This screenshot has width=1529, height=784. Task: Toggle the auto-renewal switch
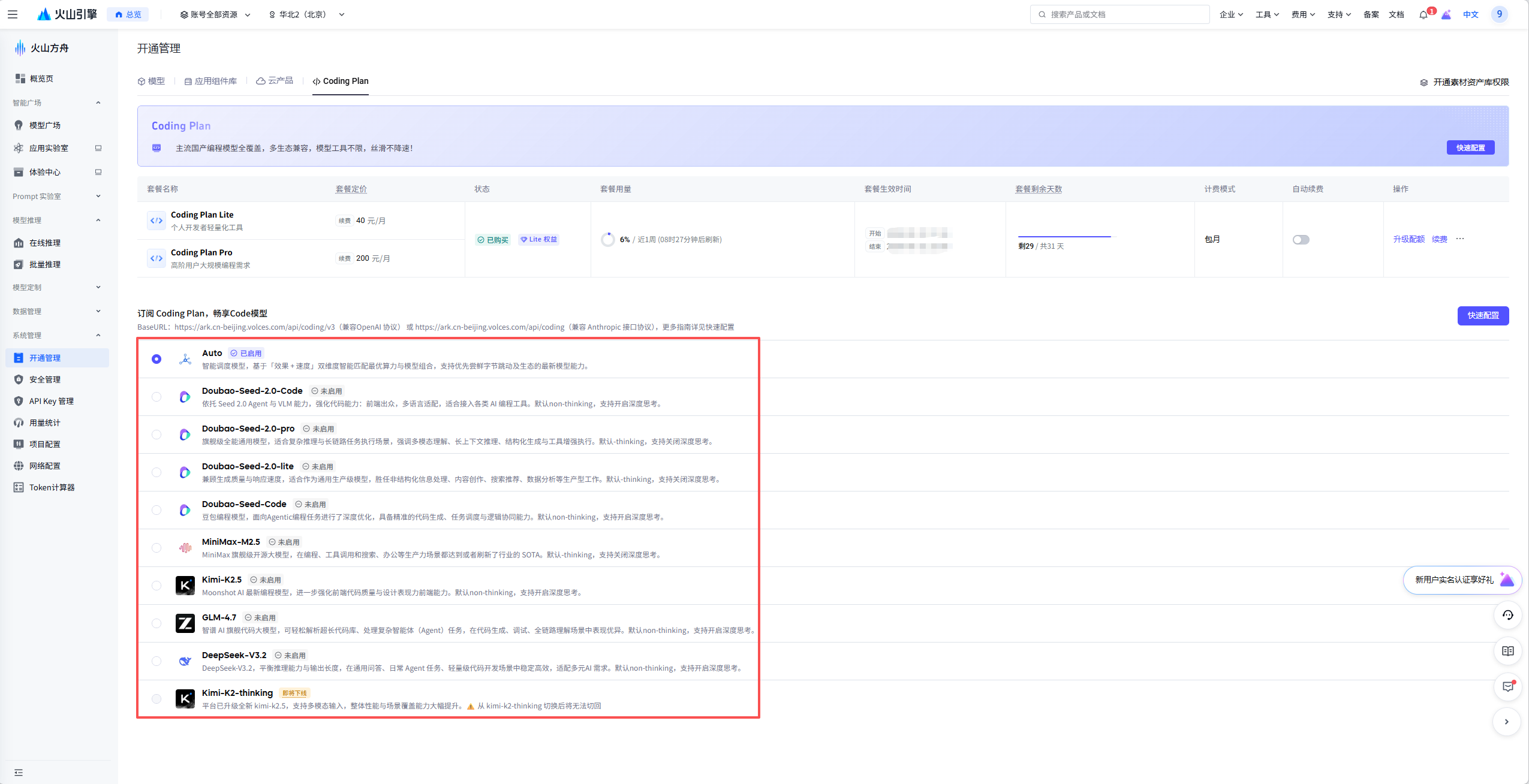point(1301,240)
